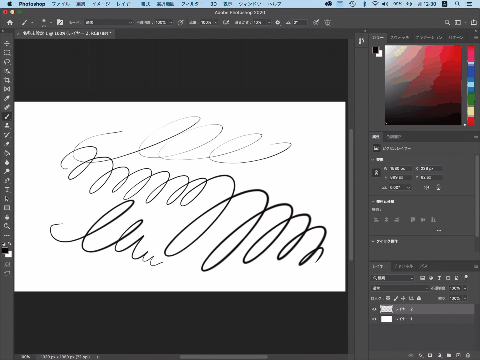Screen dimensions: 480x360
Task: Open the opacity dropdown arrow in options bar
Action: (x=171, y=22)
